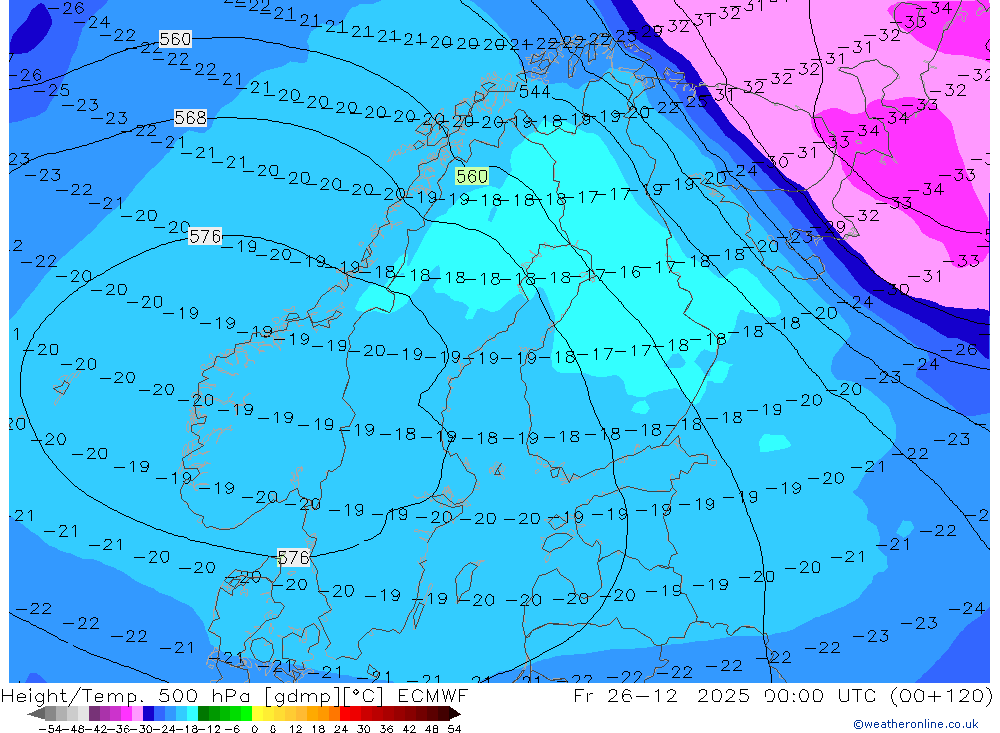Click the white 560 contour label near -22
Image resolution: width=1000 pixels, height=733 pixels.
click(175, 39)
